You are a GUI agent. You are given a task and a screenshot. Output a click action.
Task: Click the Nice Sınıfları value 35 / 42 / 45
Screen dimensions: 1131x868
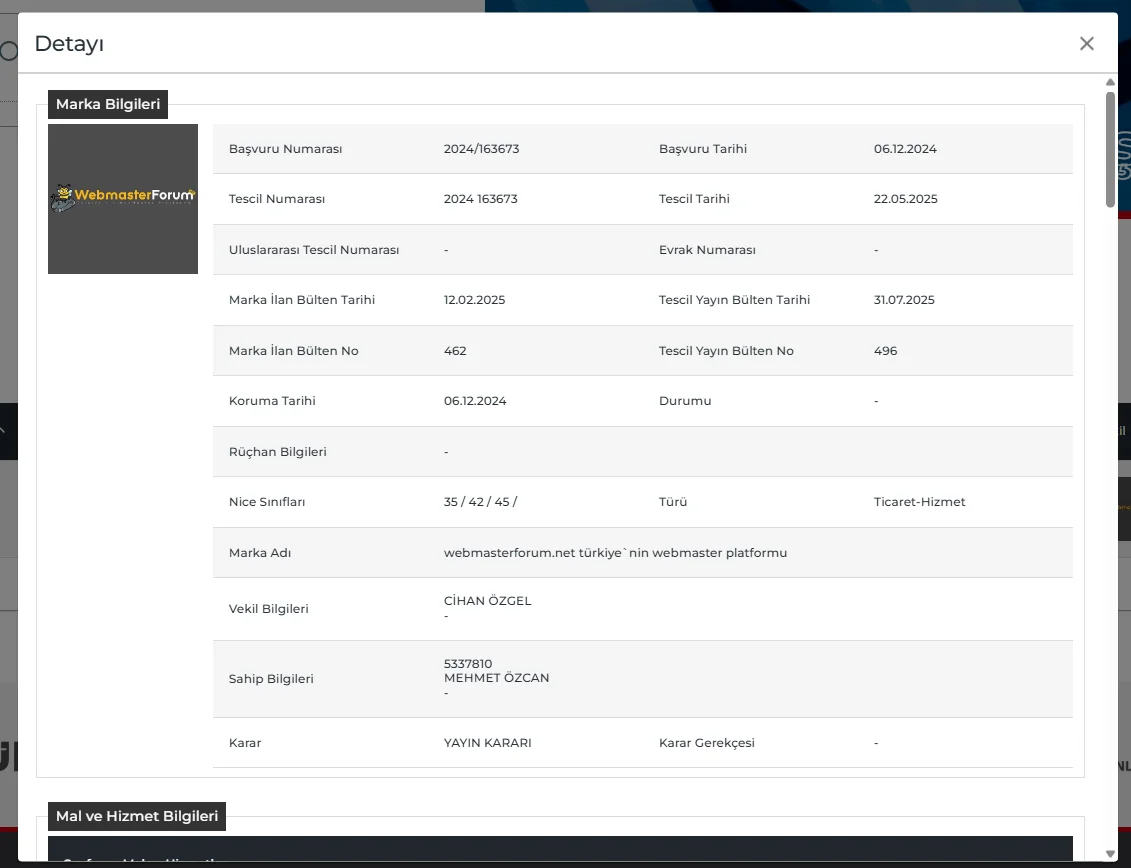coord(480,502)
